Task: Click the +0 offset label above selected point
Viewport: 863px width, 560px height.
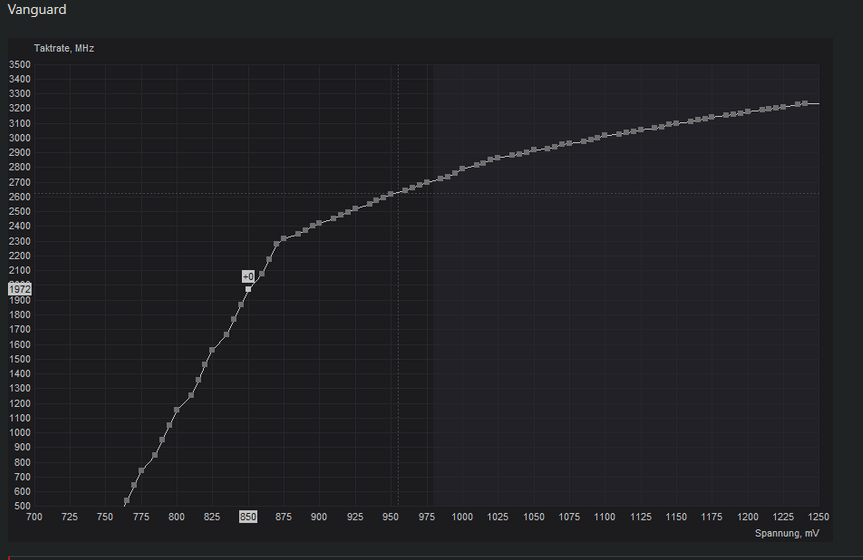Action: (248, 276)
